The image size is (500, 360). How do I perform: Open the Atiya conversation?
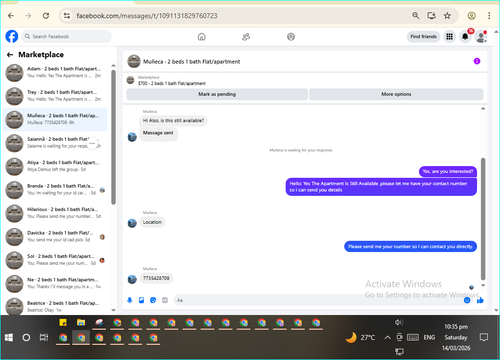pos(55,166)
